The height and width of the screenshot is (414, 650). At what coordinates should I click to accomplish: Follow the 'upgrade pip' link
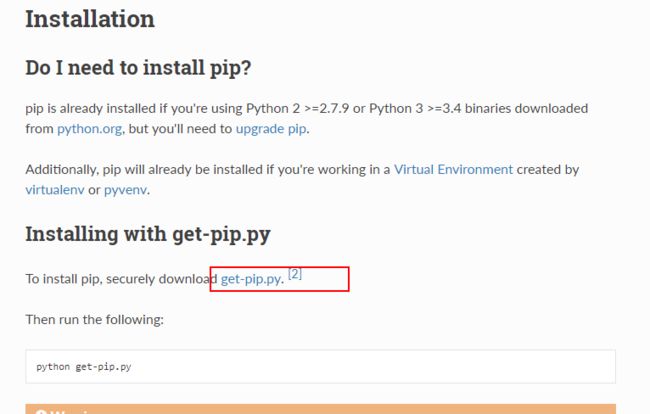point(271,129)
